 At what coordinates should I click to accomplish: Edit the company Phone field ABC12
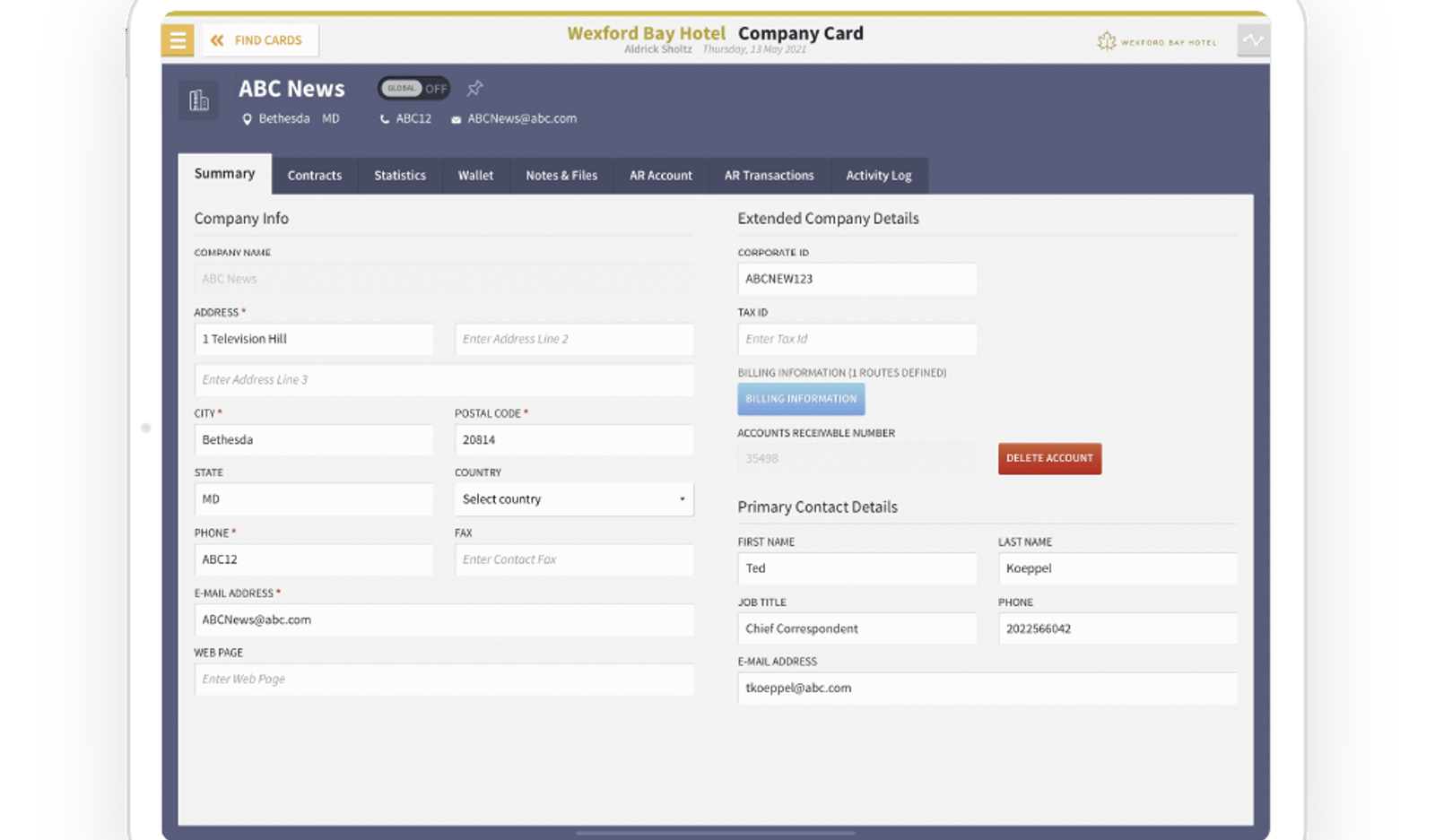coord(314,559)
